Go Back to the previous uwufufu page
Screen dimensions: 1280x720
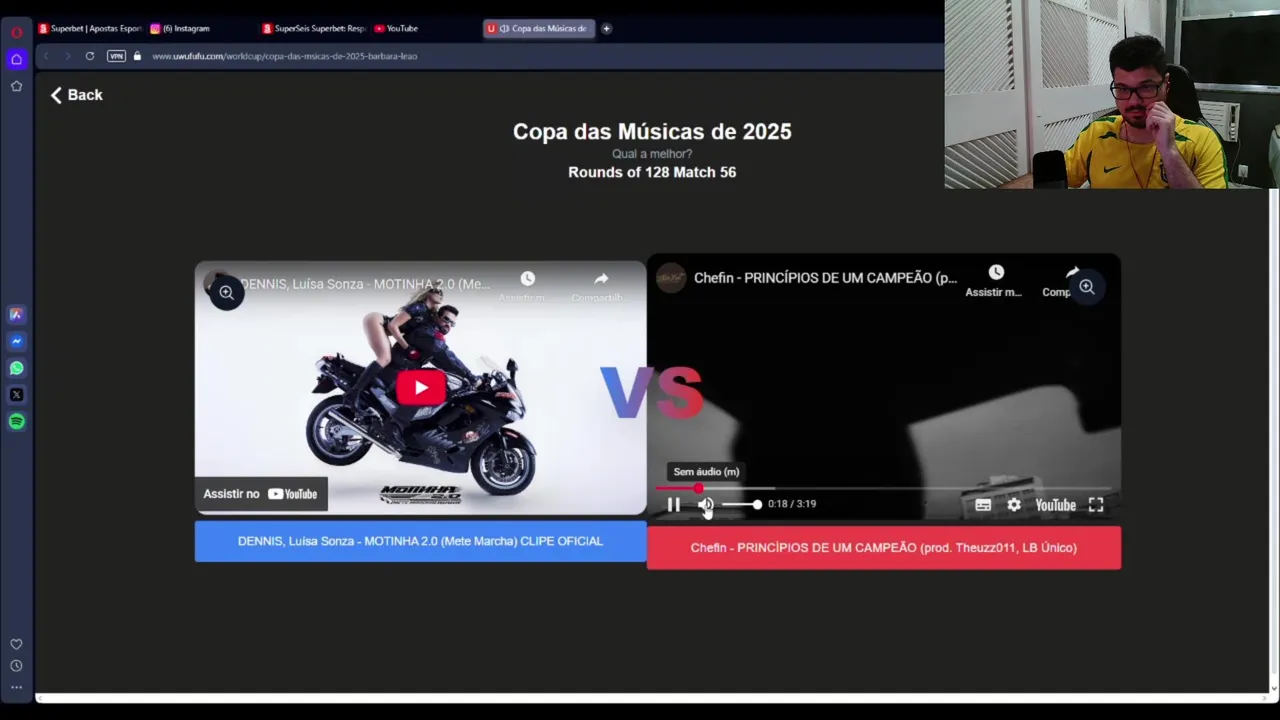click(x=77, y=95)
